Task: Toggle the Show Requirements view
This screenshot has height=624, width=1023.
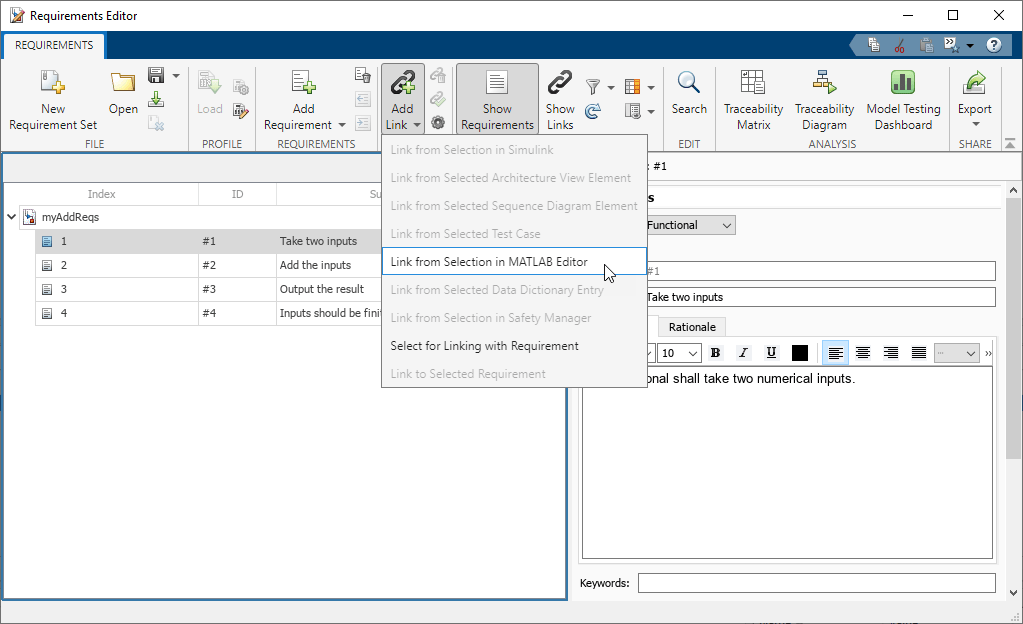Action: pyautogui.click(x=497, y=100)
